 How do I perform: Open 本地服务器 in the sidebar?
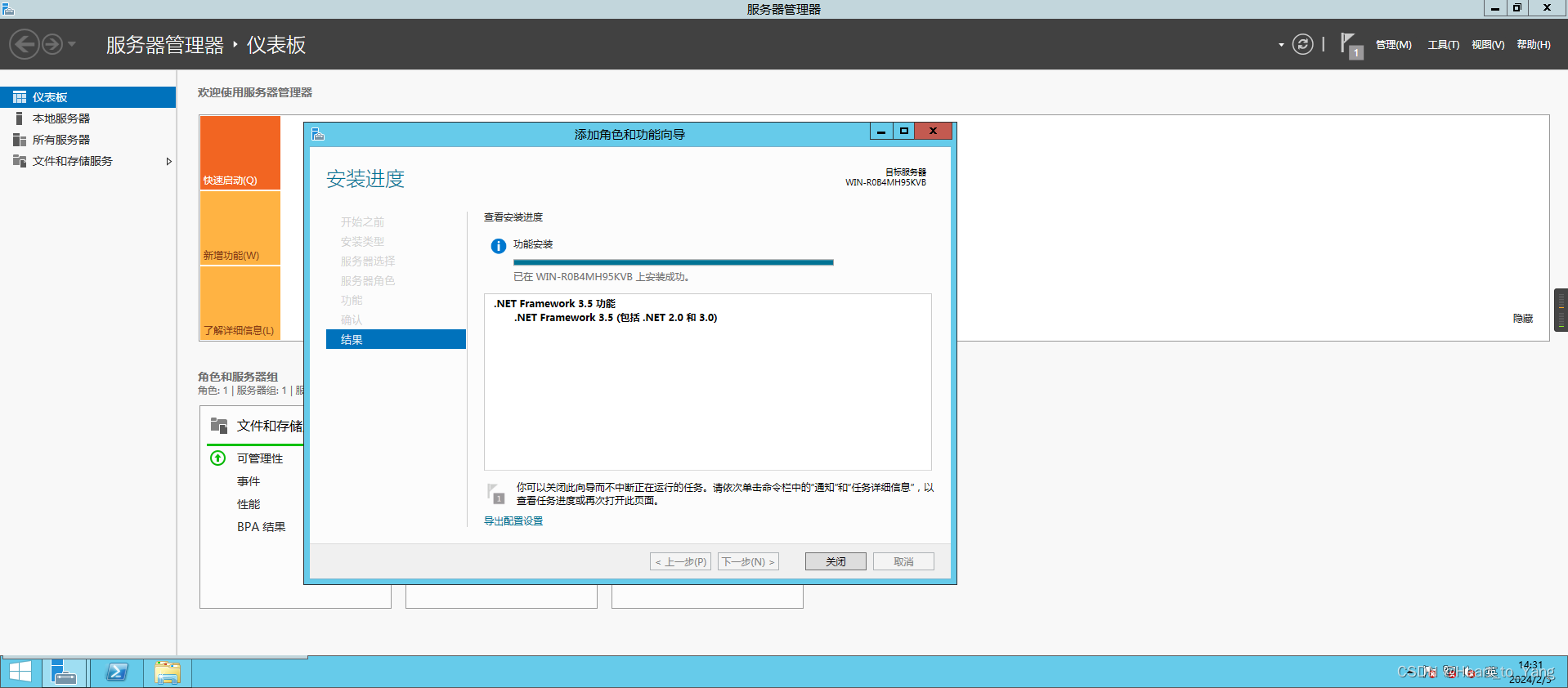(x=88, y=118)
